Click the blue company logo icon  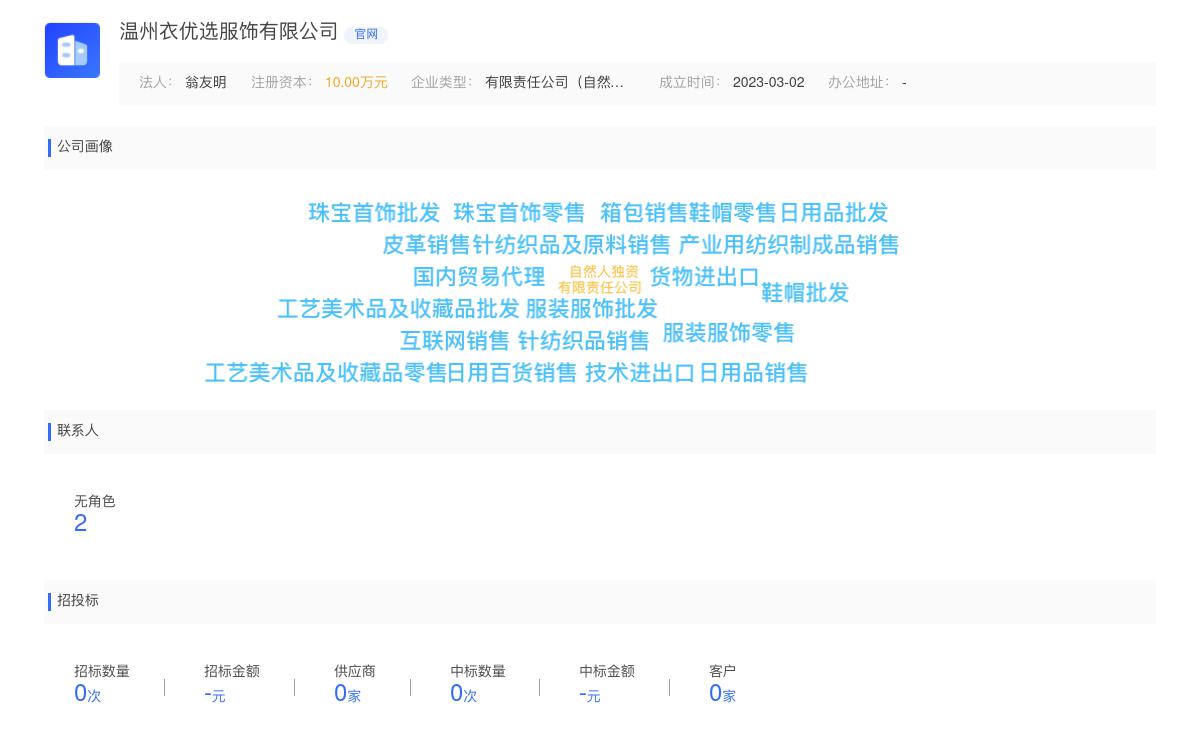[72, 50]
